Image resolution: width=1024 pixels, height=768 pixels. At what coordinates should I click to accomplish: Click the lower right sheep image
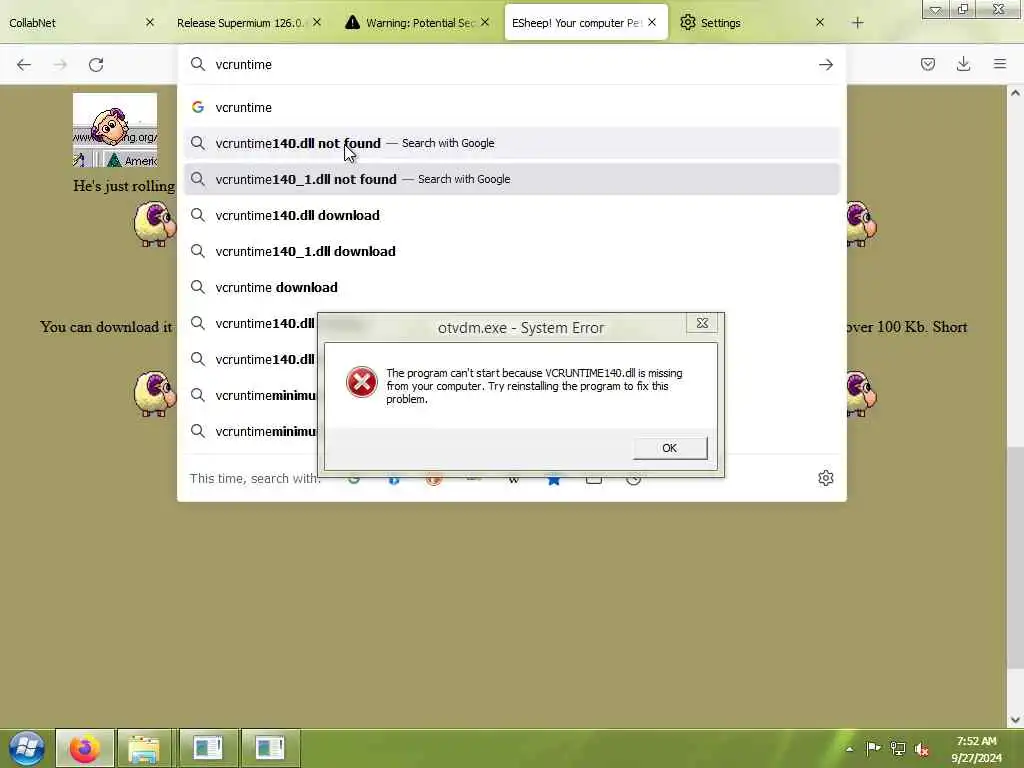point(861,394)
